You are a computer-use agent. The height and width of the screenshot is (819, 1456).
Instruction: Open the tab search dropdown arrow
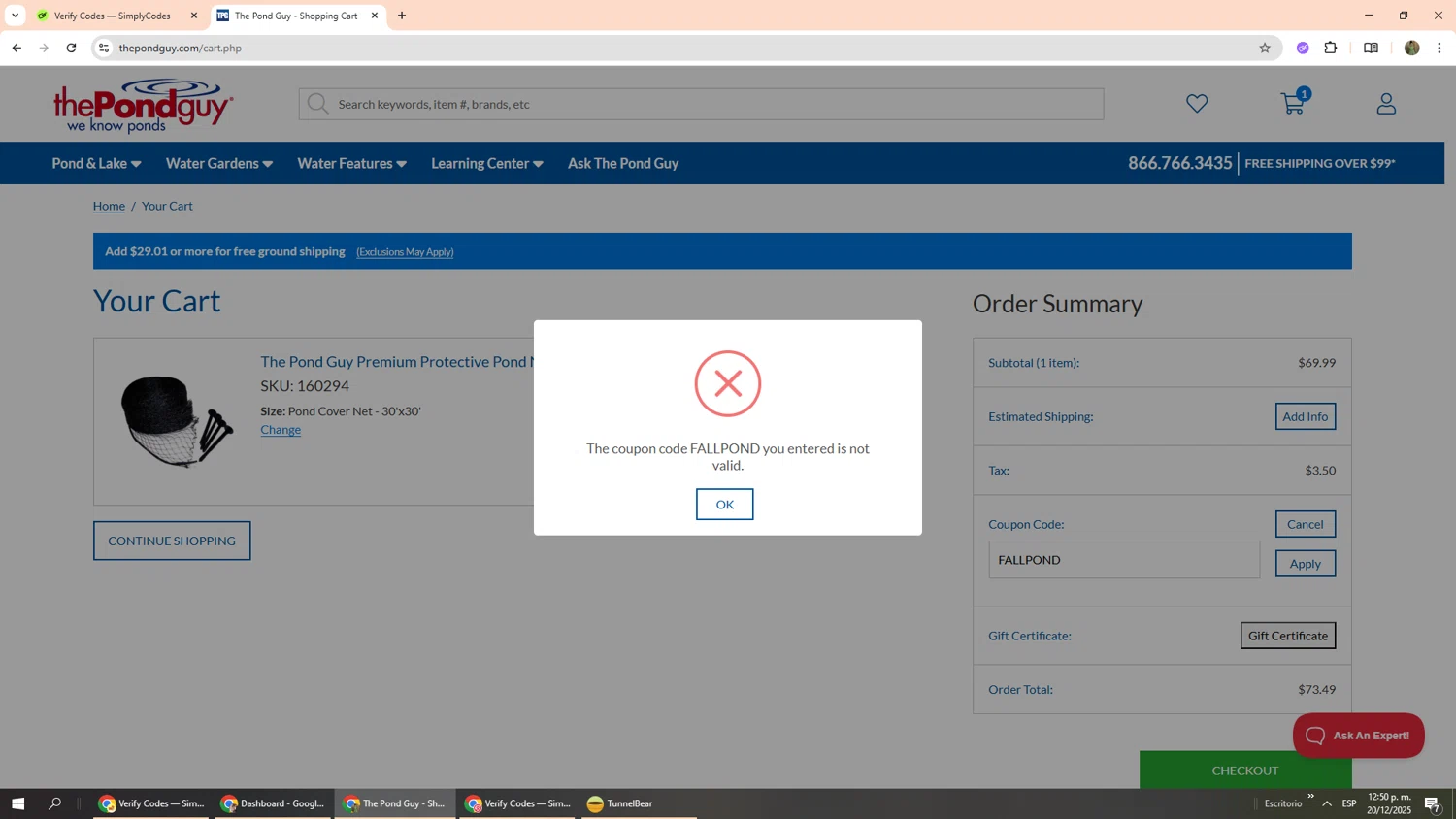(15, 16)
